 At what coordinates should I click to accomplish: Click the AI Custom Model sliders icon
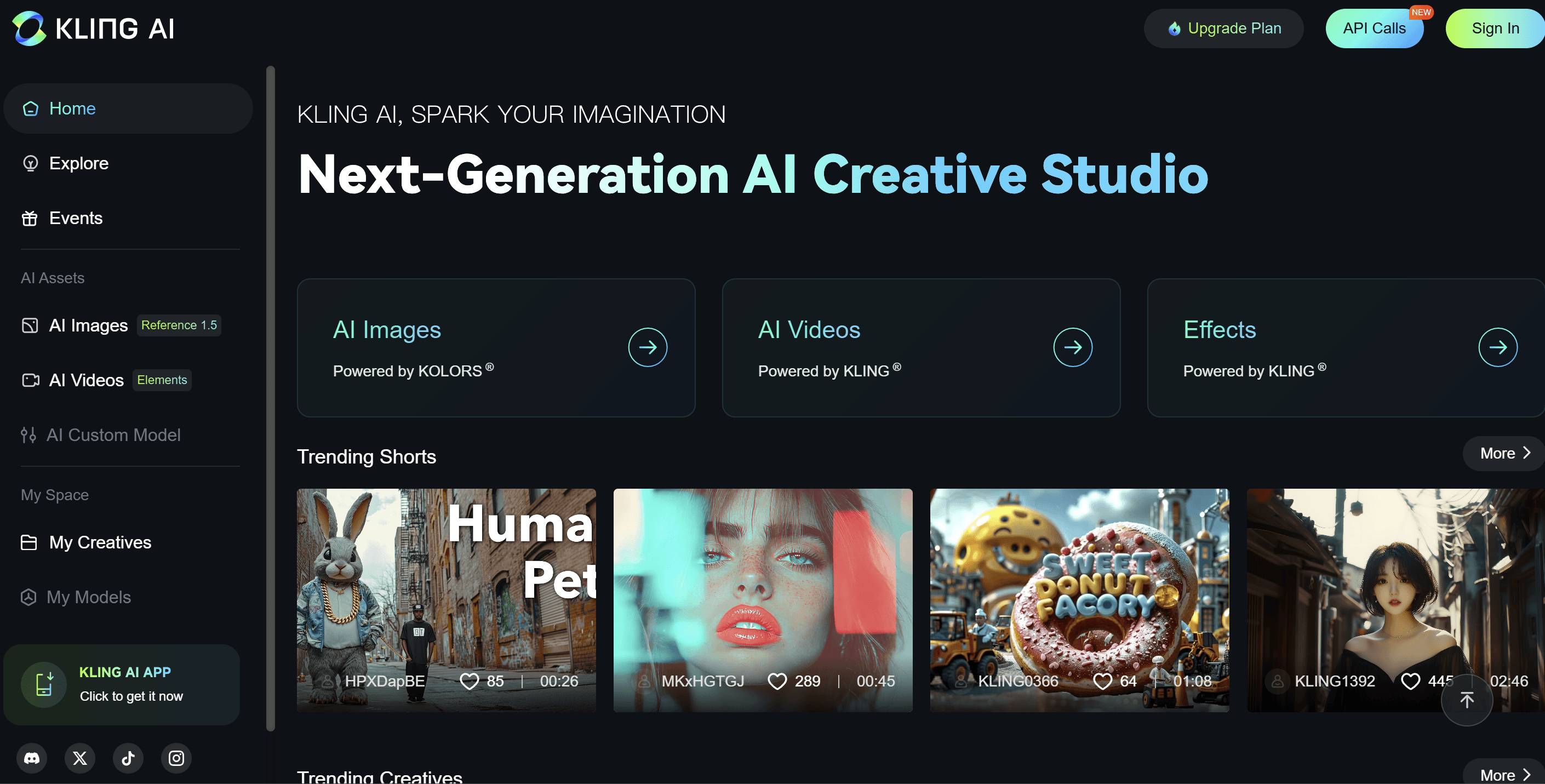coord(28,435)
